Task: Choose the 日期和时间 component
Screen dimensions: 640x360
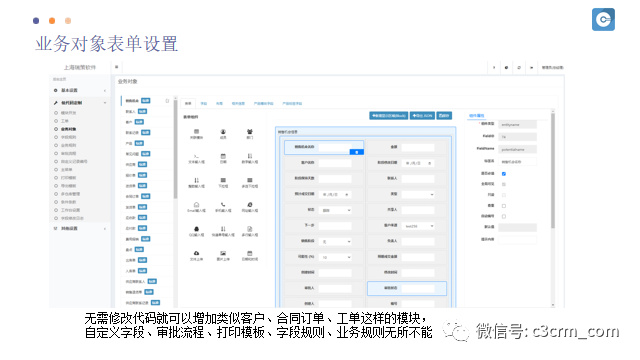Action: pos(249,256)
